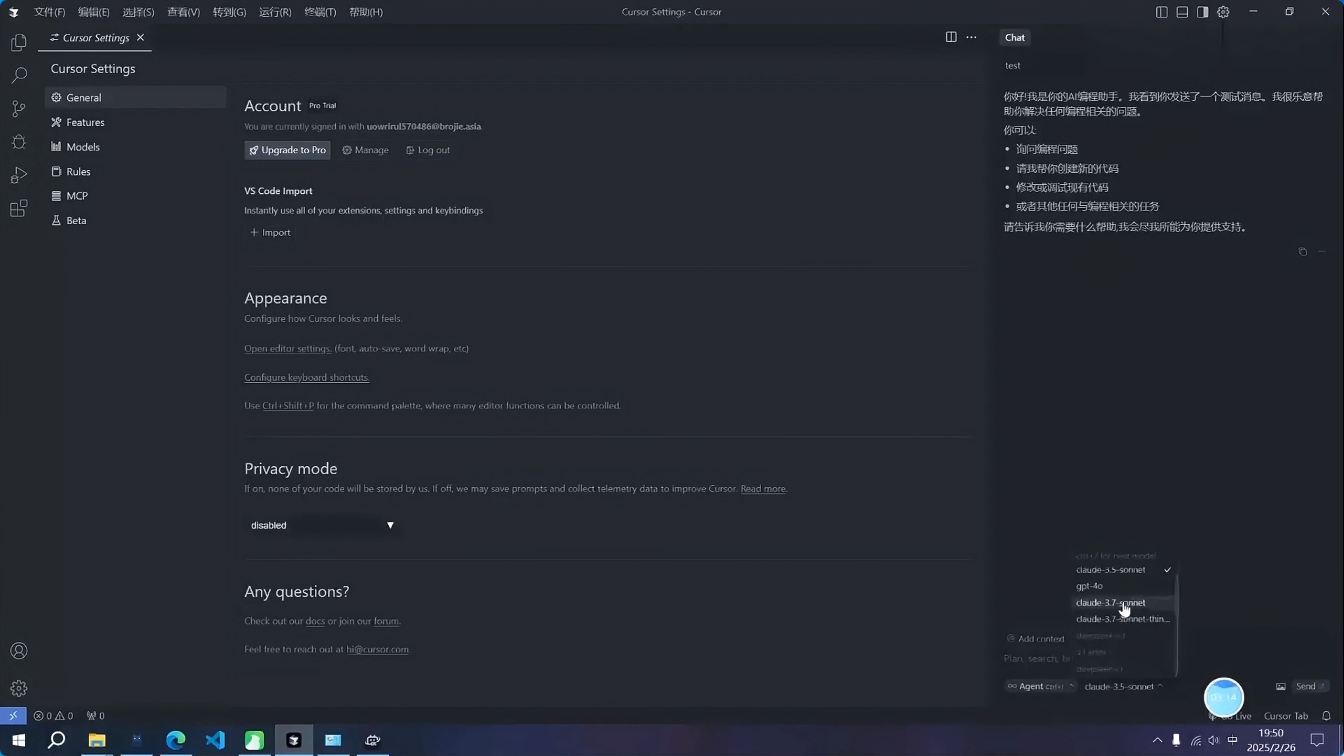Show hidden system tray icons
Image resolution: width=1344 pixels, height=756 pixels.
[1157, 740]
